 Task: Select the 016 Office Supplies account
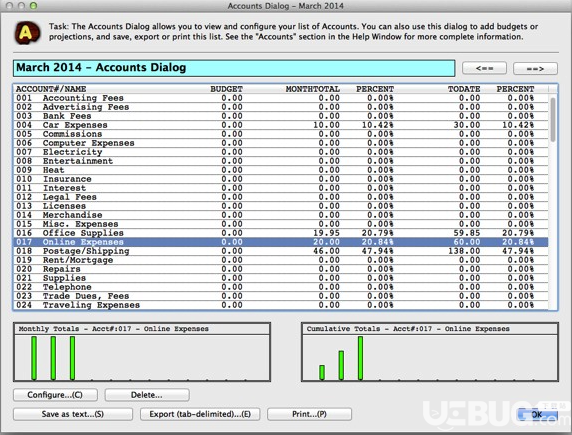pyautogui.click(x=281, y=233)
